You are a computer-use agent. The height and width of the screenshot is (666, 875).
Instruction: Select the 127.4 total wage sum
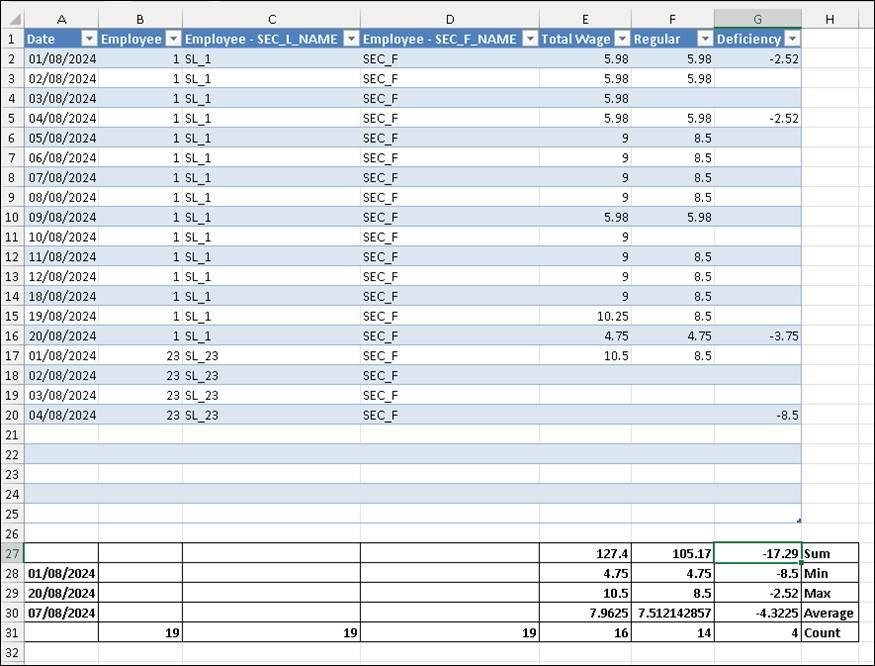coord(585,553)
